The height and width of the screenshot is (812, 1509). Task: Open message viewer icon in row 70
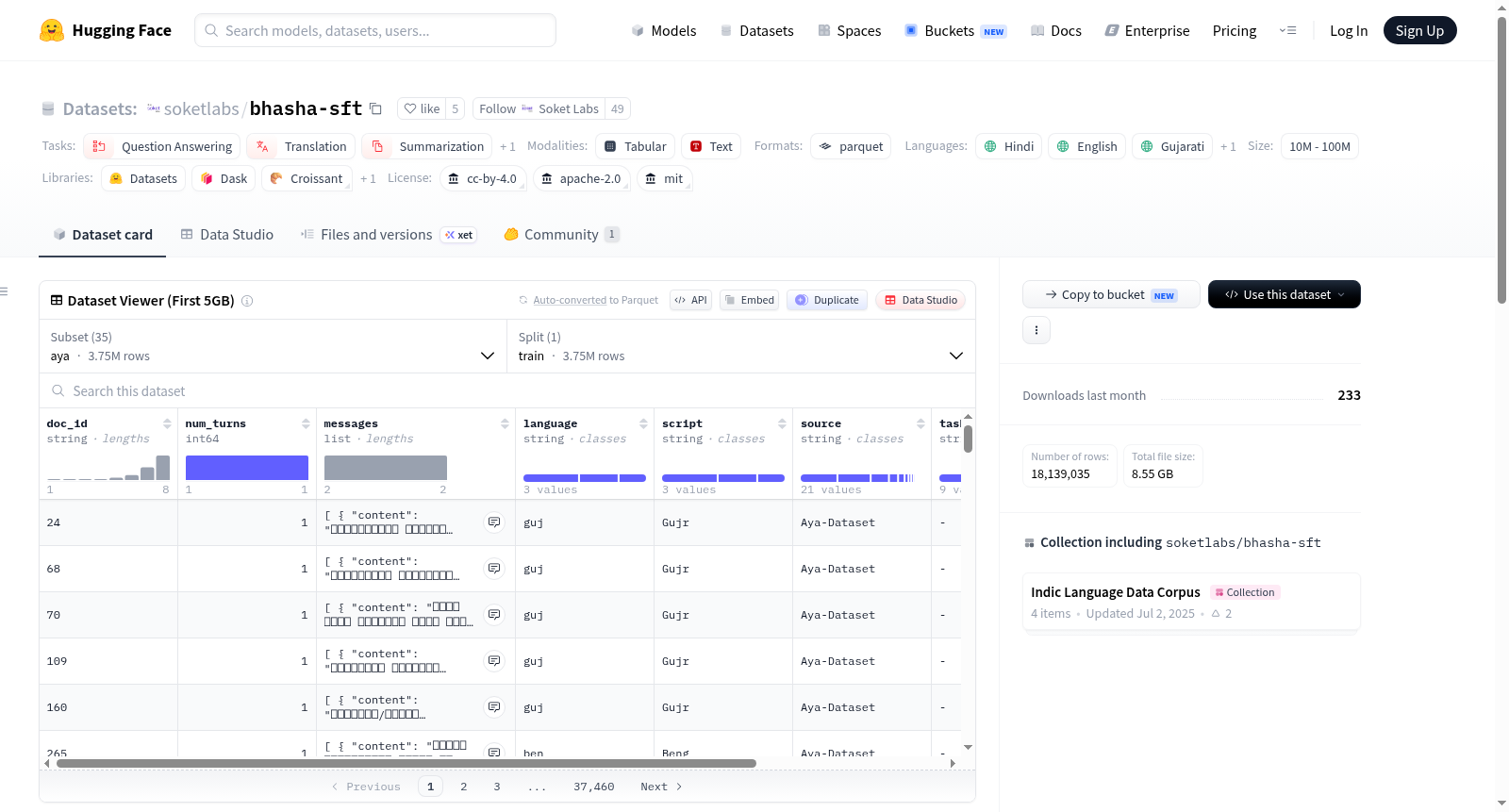494,614
